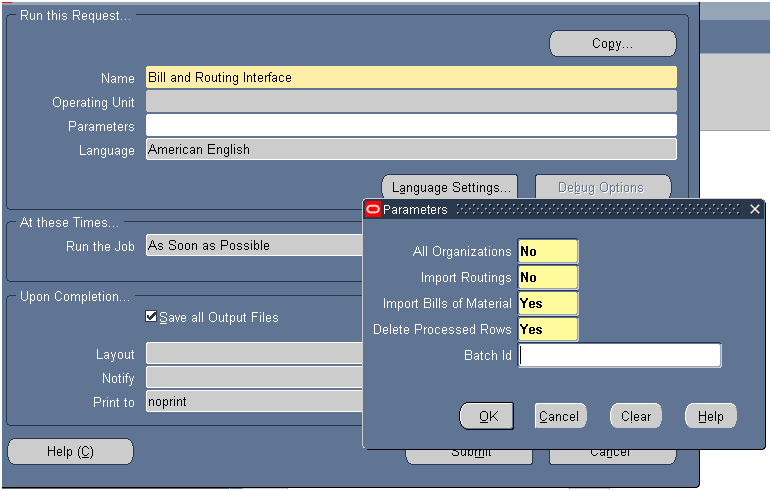This screenshot has width=772, height=491.
Task: Click the Language field showing American English
Action: pos(410,150)
